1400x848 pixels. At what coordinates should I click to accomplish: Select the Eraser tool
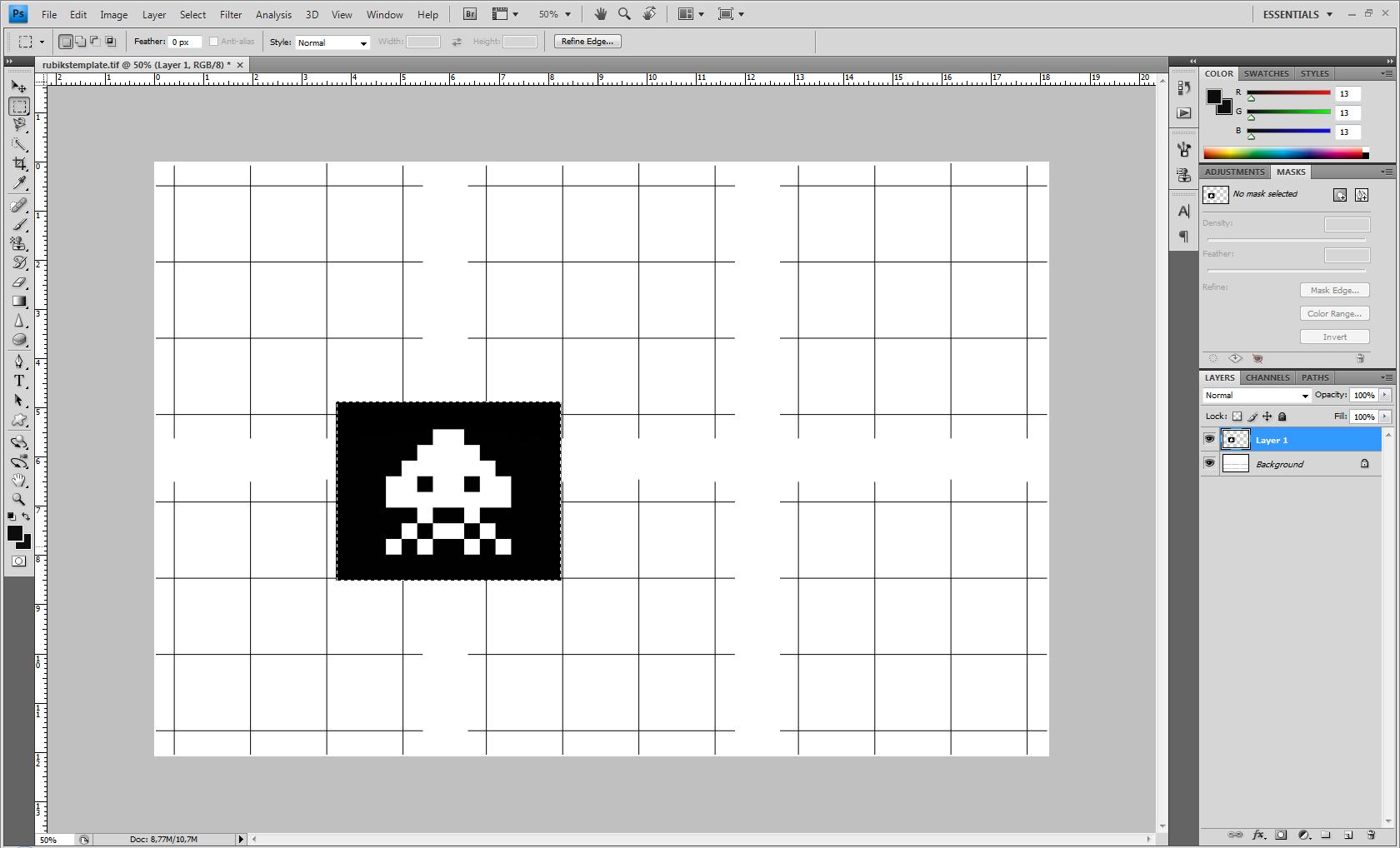coord(19,282)
